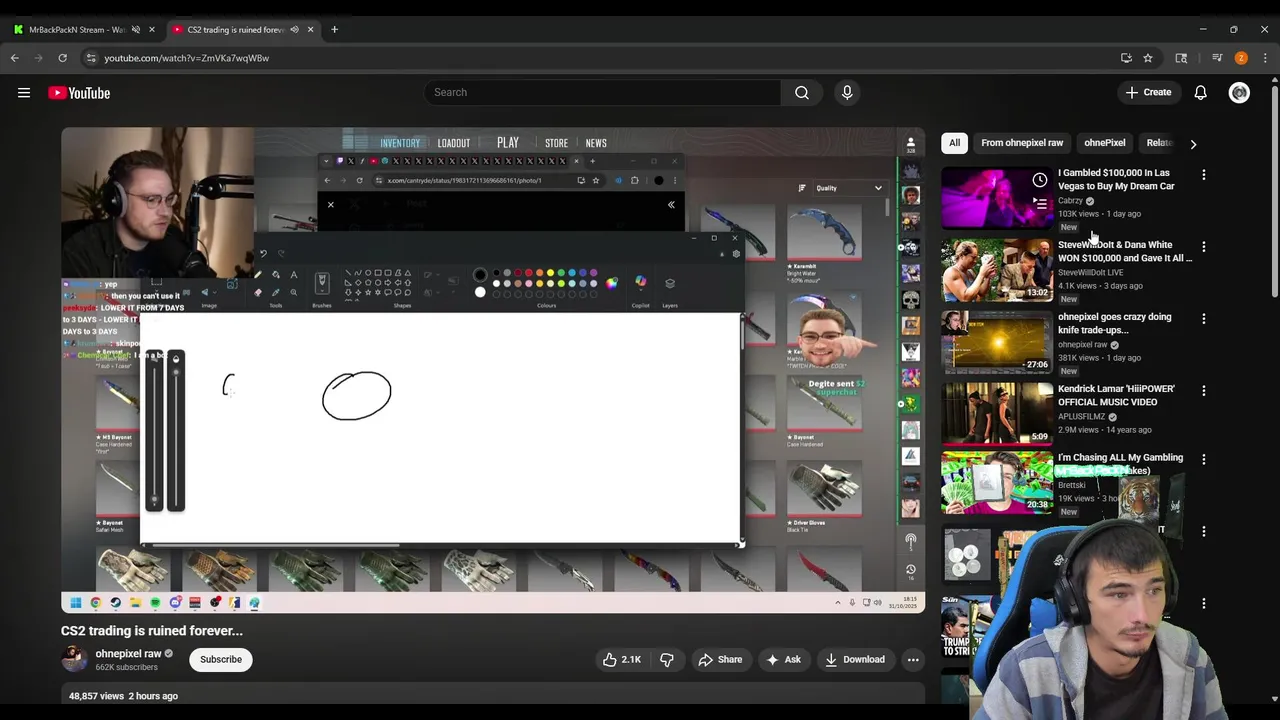Open the Chrome three-dot menu
Screen dimensions: 1280x720
pyautogui.click(x=1265, y=58)
